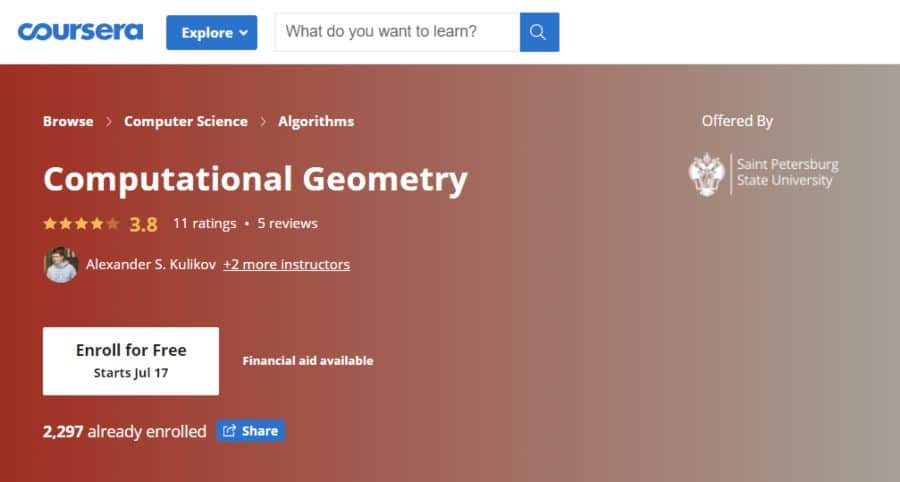Click the Share button
The image size is (900, 482).
pos(251,431)
